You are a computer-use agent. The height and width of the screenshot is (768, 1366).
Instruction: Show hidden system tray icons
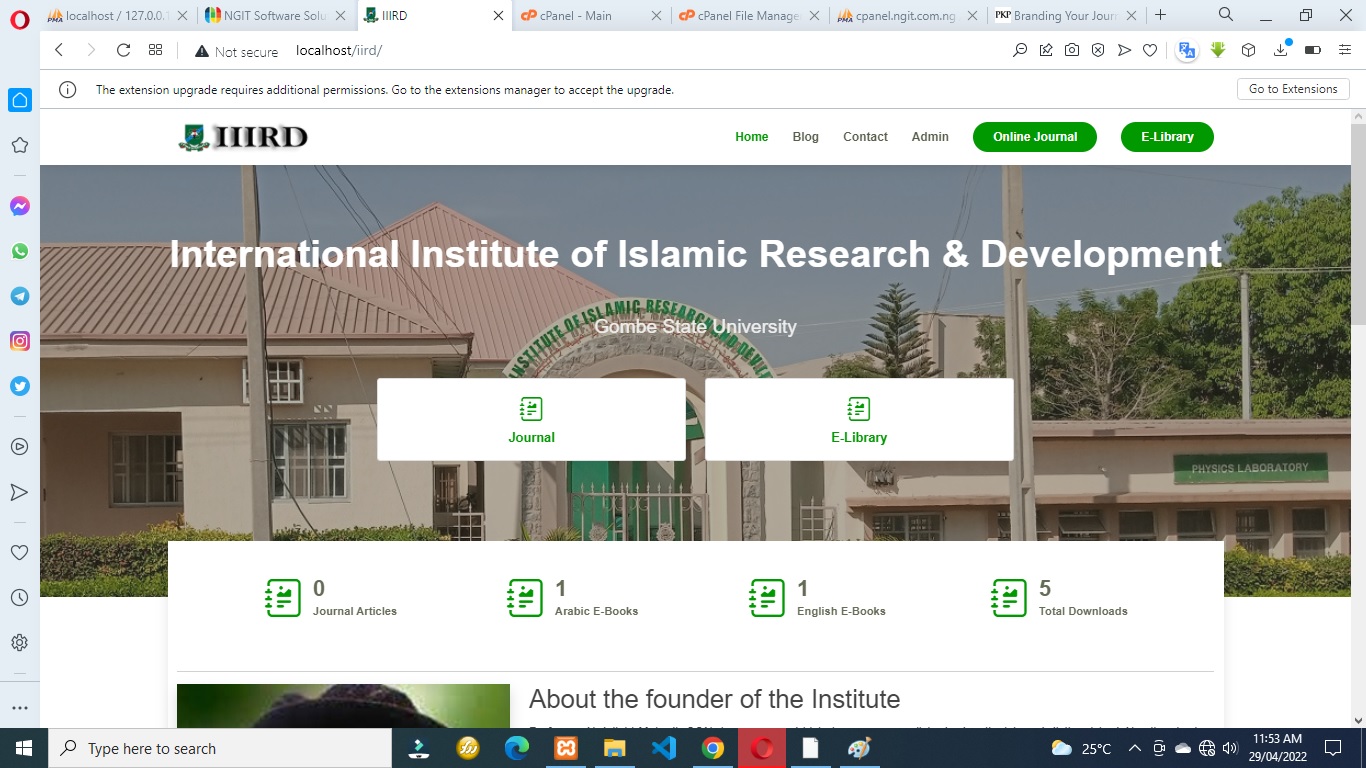point(1135,748)
